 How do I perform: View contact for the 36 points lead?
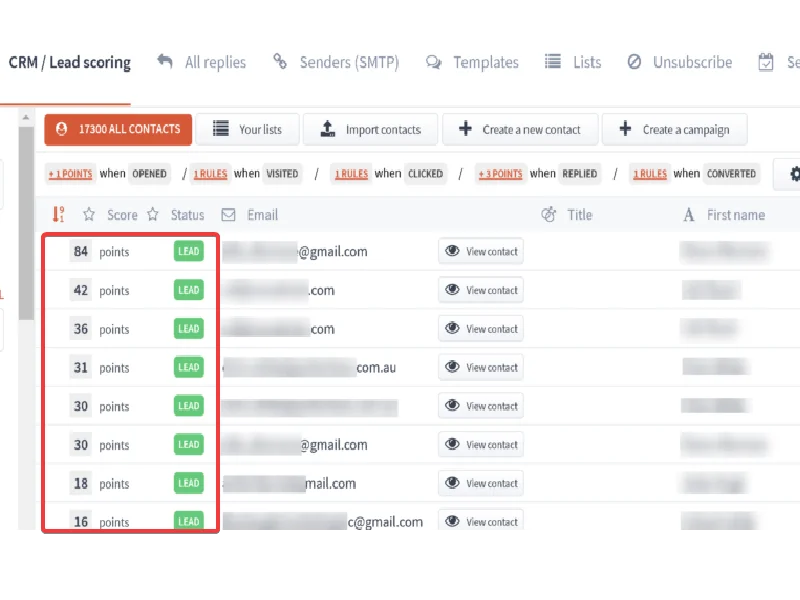coord(481,329)
